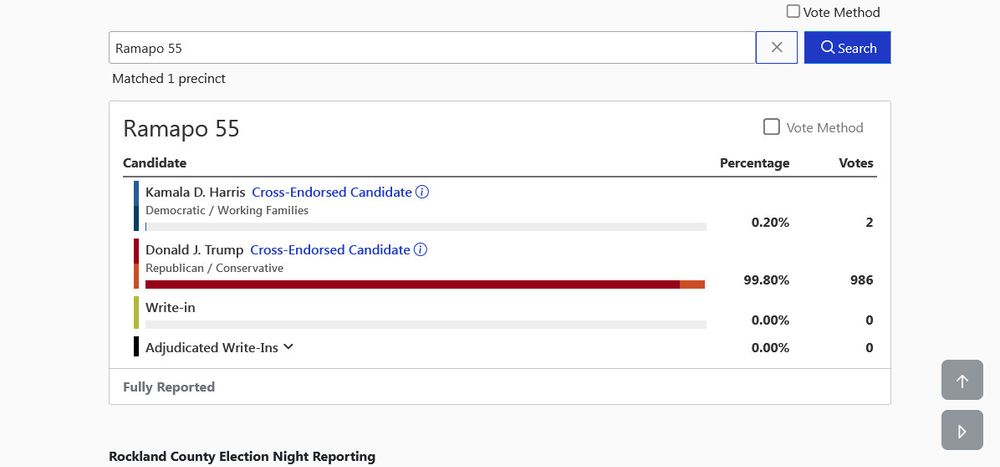Click the Search button

click(x=847, y=47)
